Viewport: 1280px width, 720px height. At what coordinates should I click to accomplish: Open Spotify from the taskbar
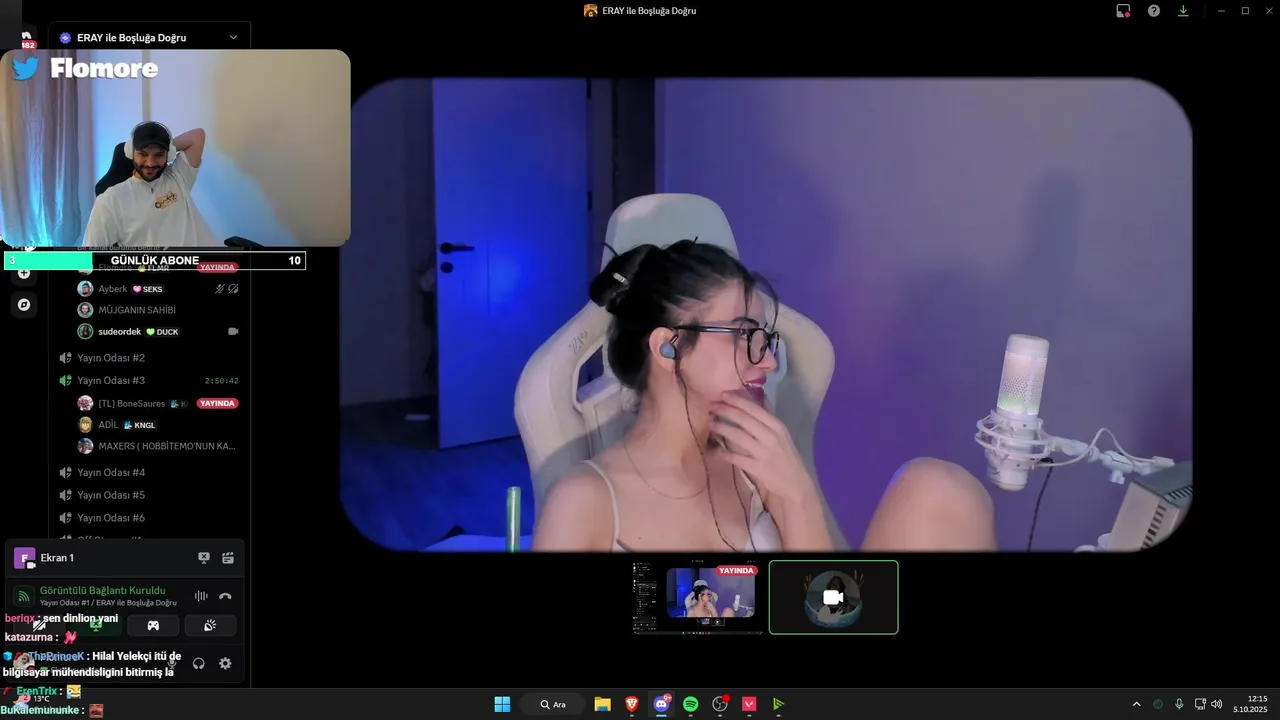point(690,704)
